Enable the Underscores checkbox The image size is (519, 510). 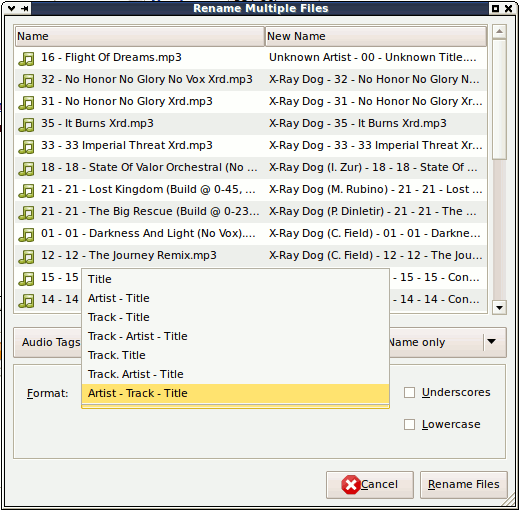[x=409, y=392]
